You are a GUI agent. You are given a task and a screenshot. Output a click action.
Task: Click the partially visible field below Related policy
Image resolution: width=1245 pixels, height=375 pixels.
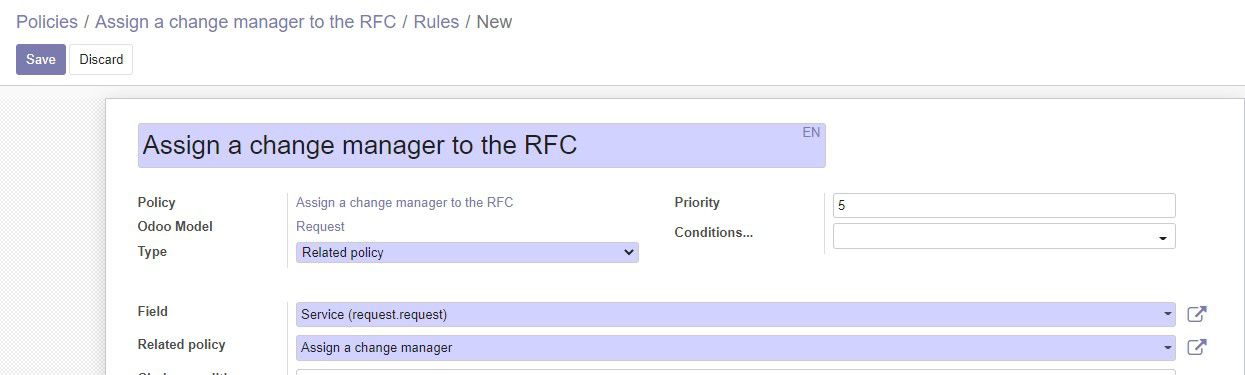[x=736, y=372]
